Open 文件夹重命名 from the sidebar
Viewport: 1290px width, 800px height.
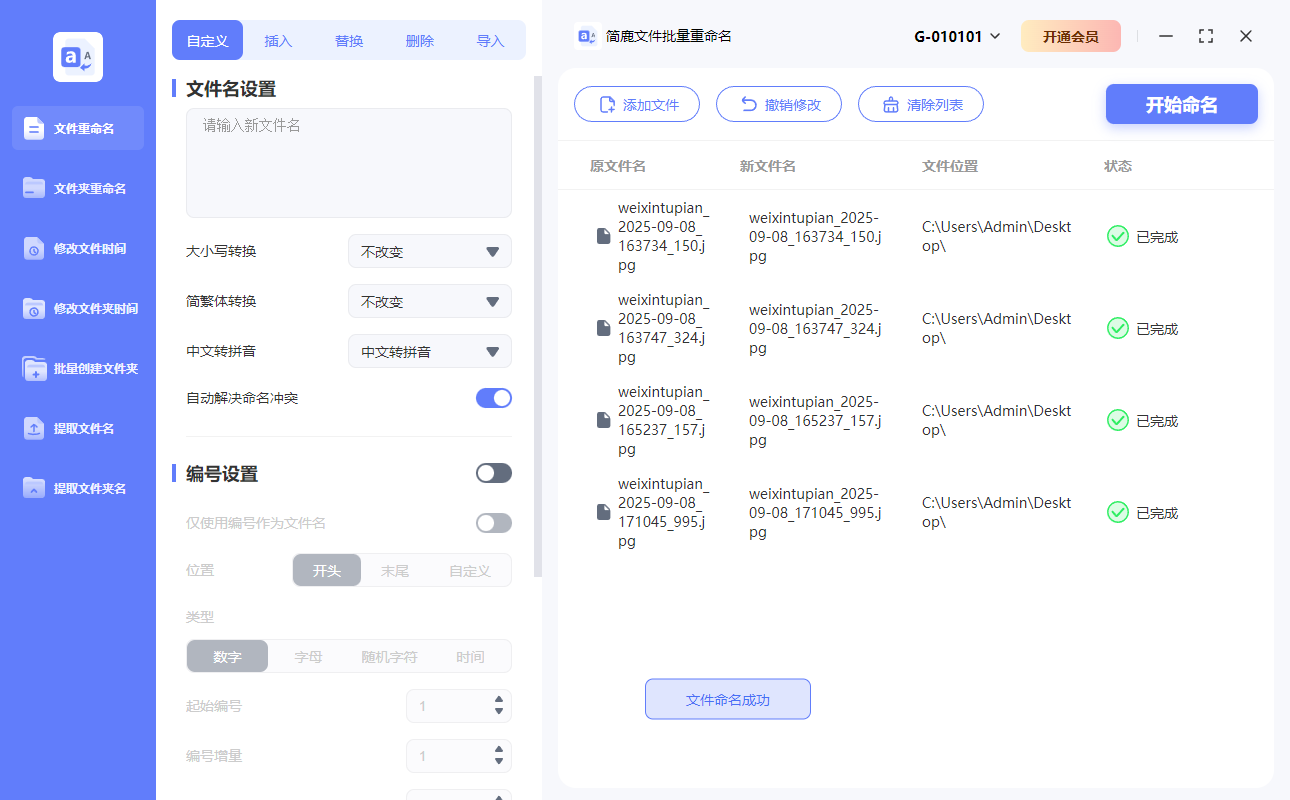click(x=77, y=188)
